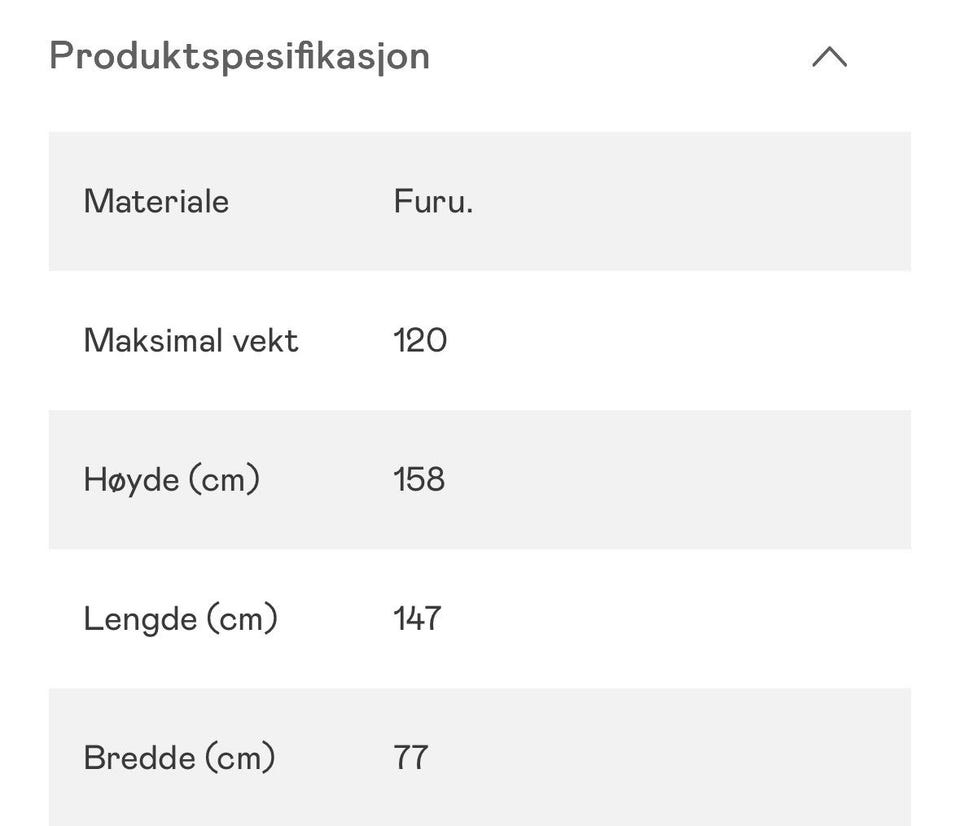Collapse the Produktspesifikasjon section chevron

point(830,57)
